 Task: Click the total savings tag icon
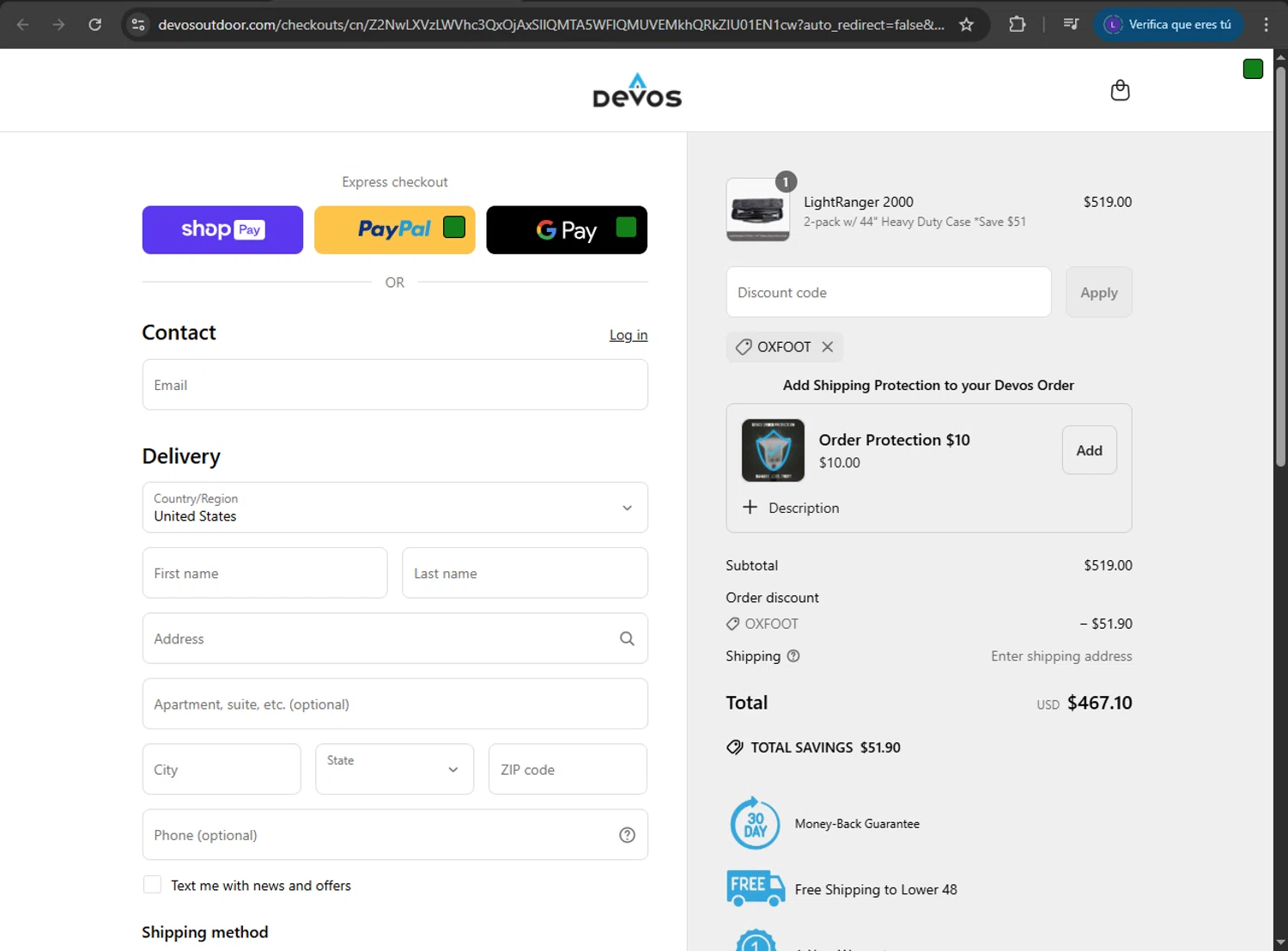click(735, 747)
